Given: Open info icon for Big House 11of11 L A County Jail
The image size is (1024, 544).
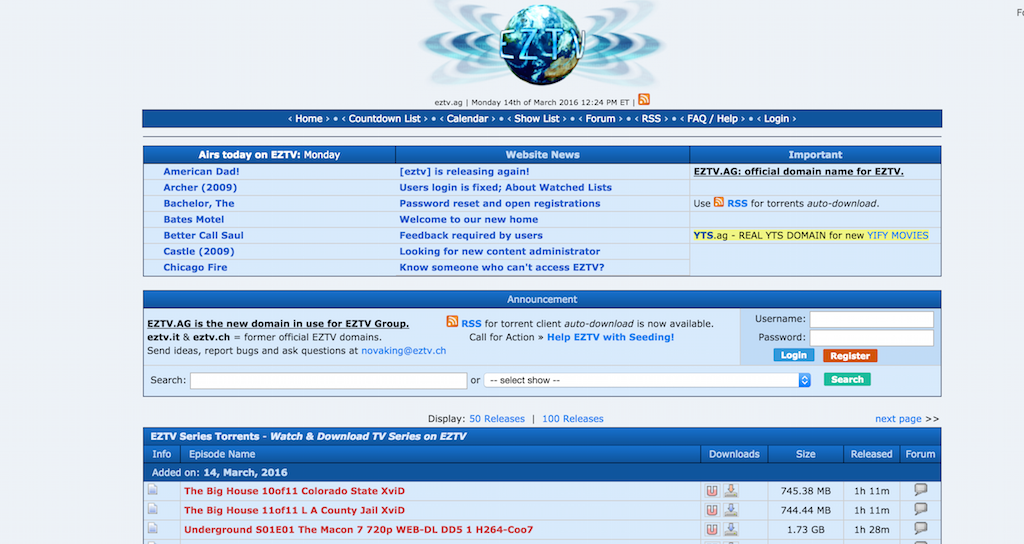Looking at the screenshot, I should (x=153, y=509).
